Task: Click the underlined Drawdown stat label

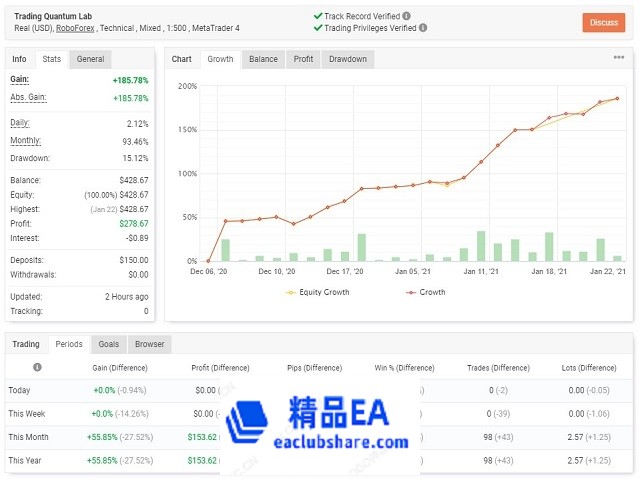Action: [32, 156]
